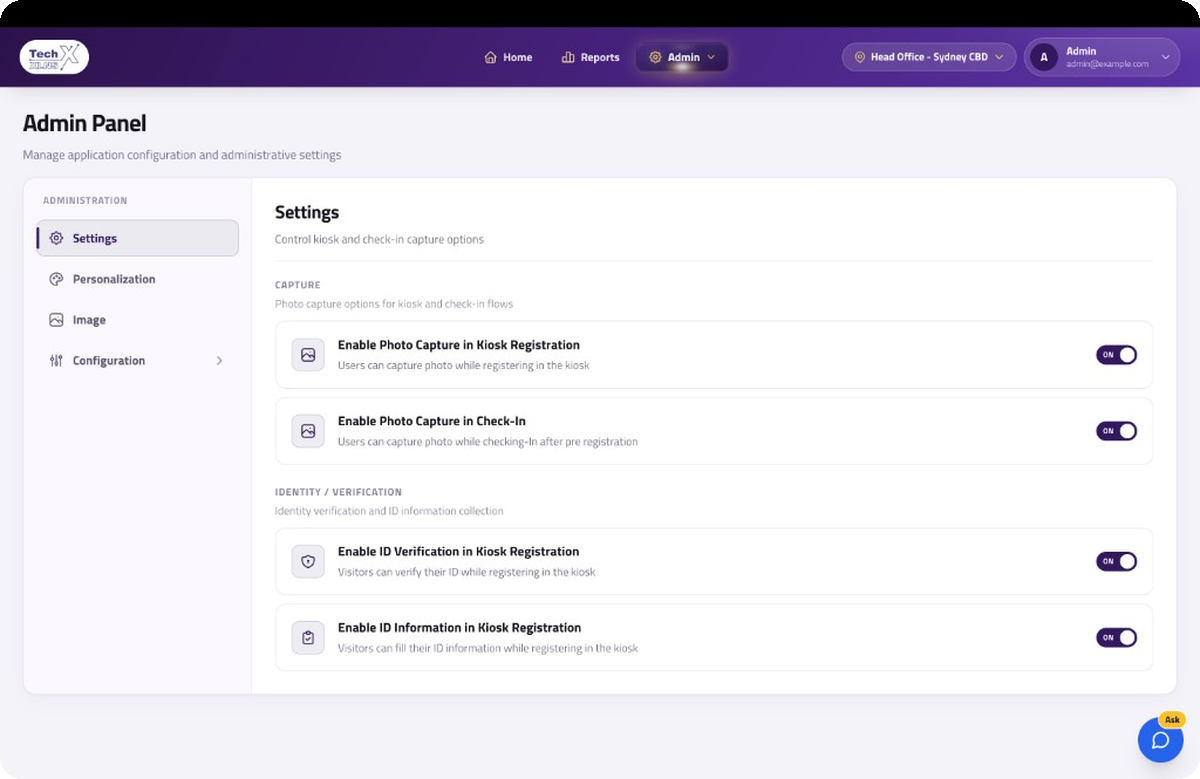Open the admin user account dropdown chevron

pos(1165,57)
